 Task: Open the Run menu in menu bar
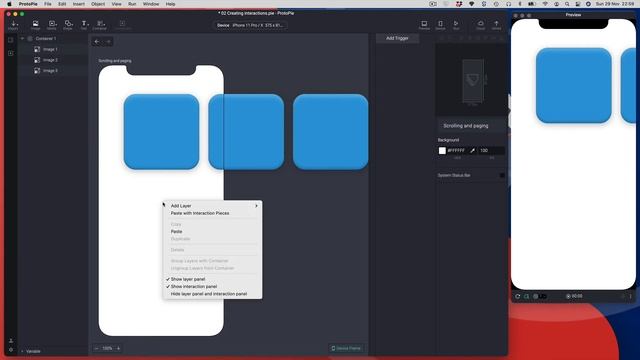(x=132, y=4)
